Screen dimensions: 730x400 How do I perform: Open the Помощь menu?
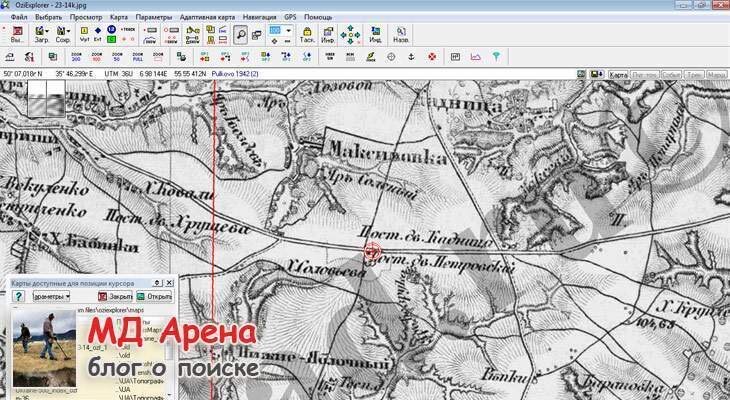318,17
